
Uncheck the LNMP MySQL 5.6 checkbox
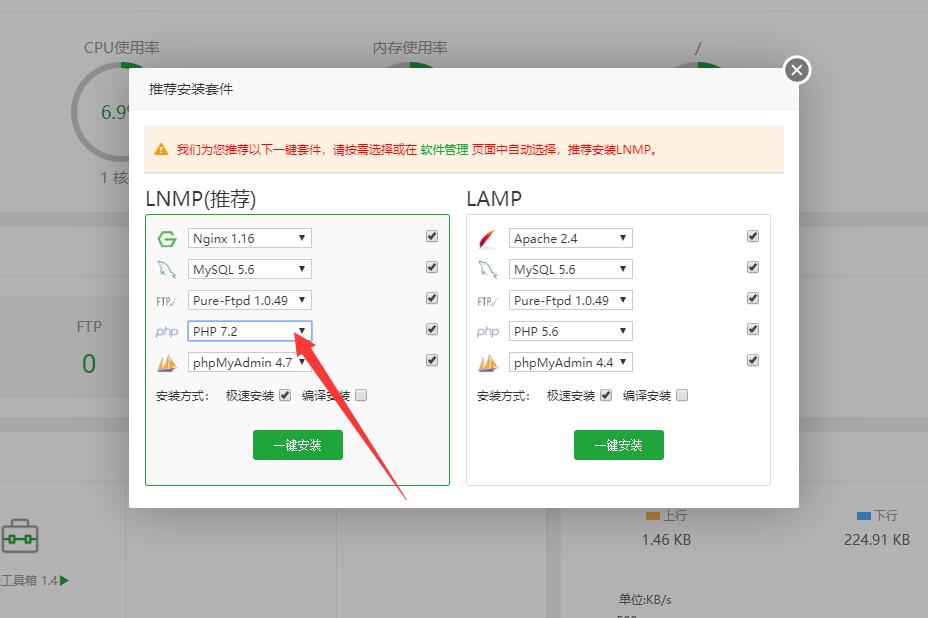(432, 267)
